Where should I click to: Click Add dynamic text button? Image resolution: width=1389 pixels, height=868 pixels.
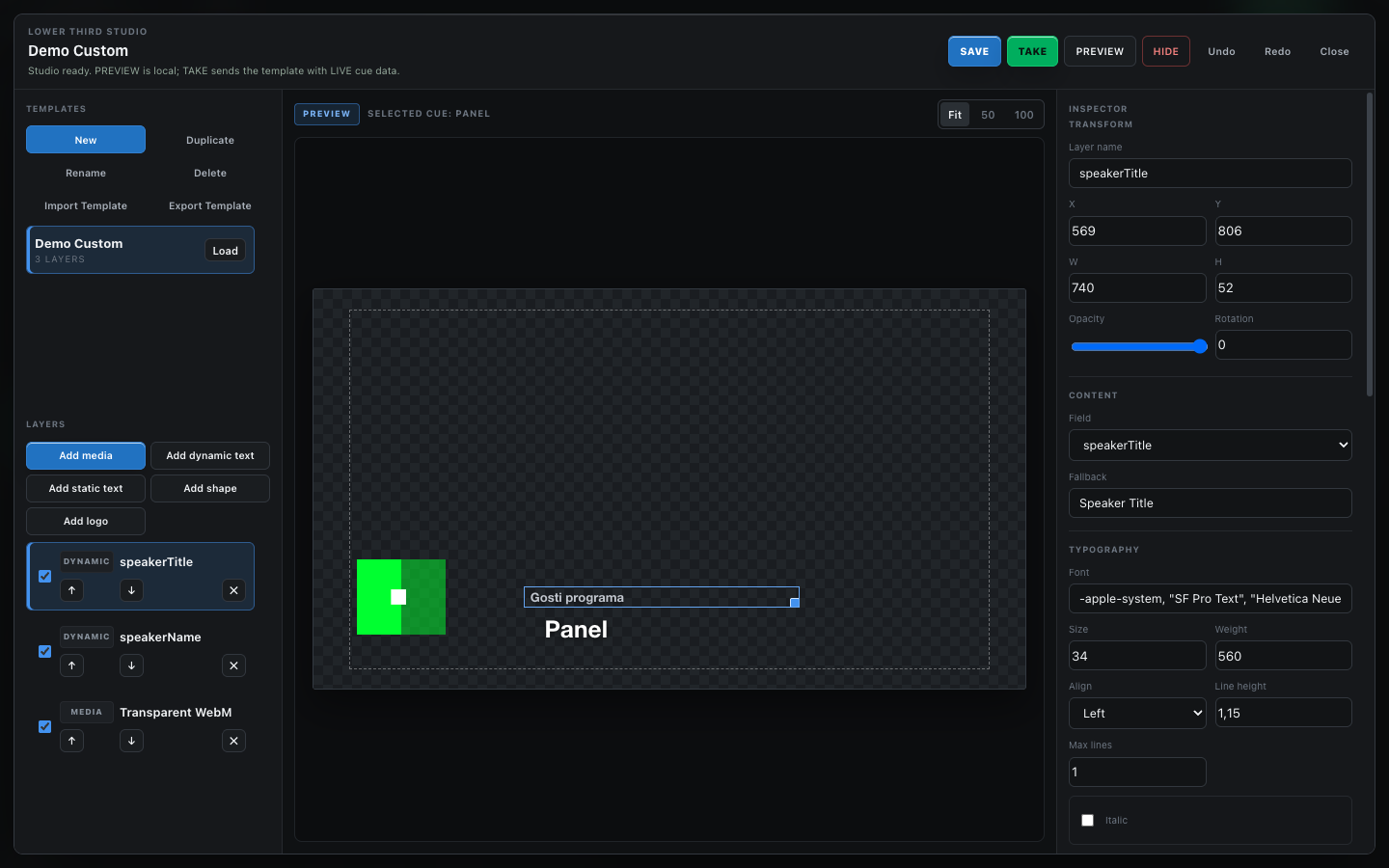tap(210, 455)
